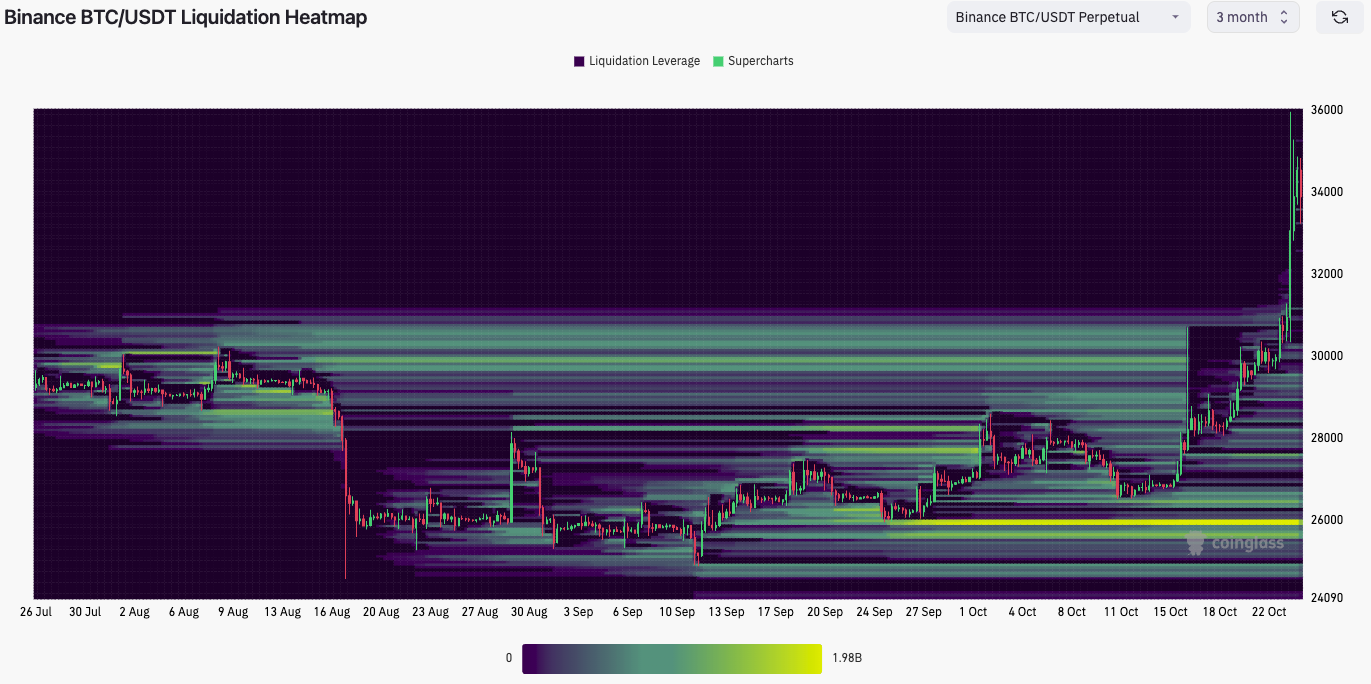Hide the Supercharts price candles via its legend
Image resolution: width=1371 pixels, height=684 pixels.
pyautogui.click(x=752, y=61)
